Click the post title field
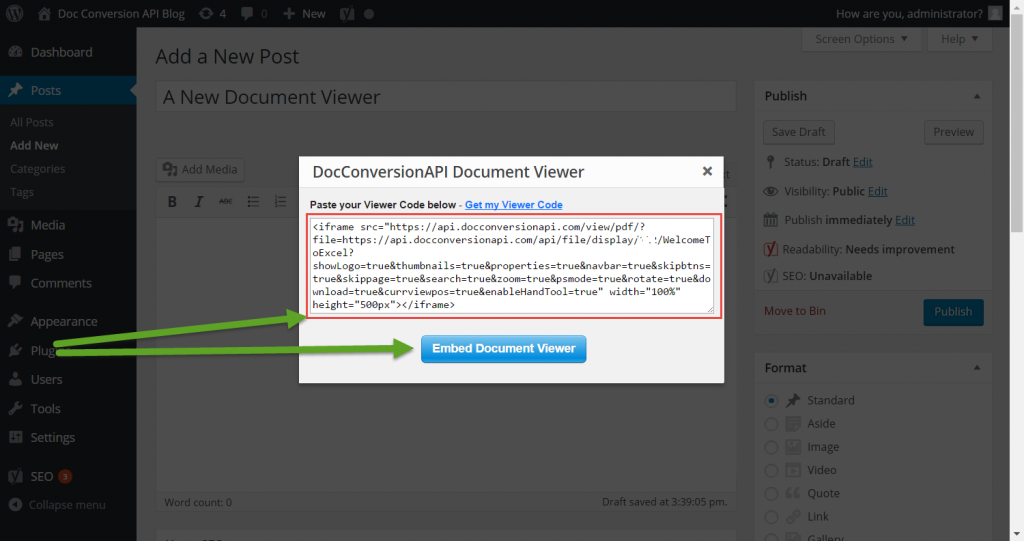 tap(446, 97)
